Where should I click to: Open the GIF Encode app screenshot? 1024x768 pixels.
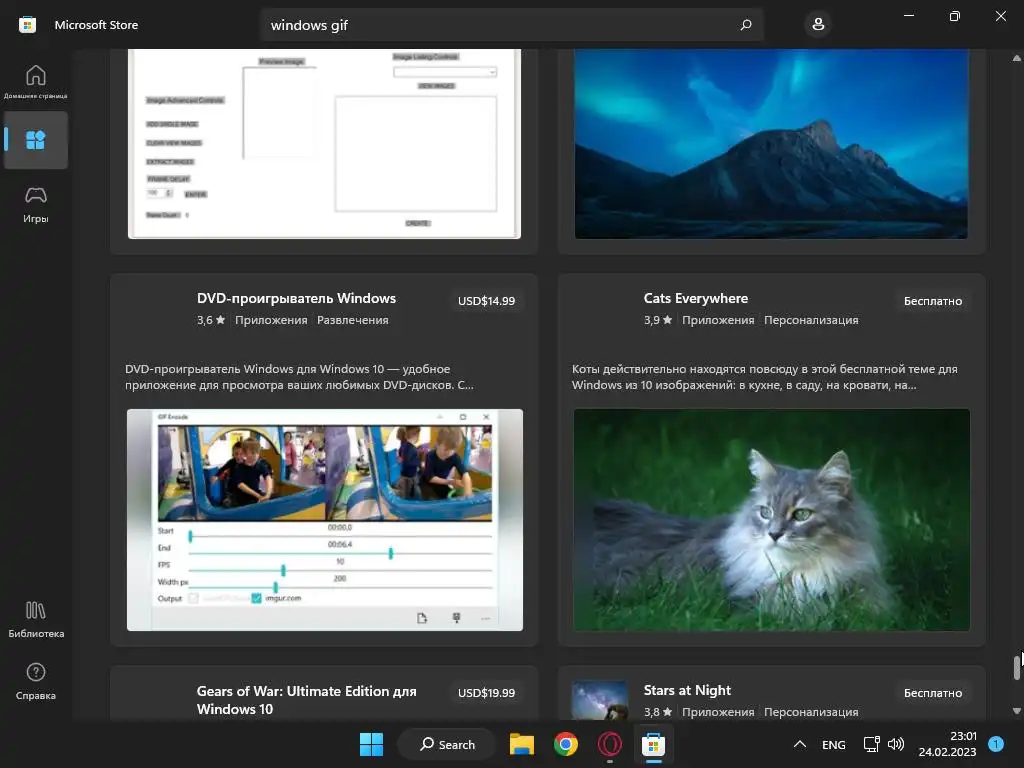click(325, 520)
